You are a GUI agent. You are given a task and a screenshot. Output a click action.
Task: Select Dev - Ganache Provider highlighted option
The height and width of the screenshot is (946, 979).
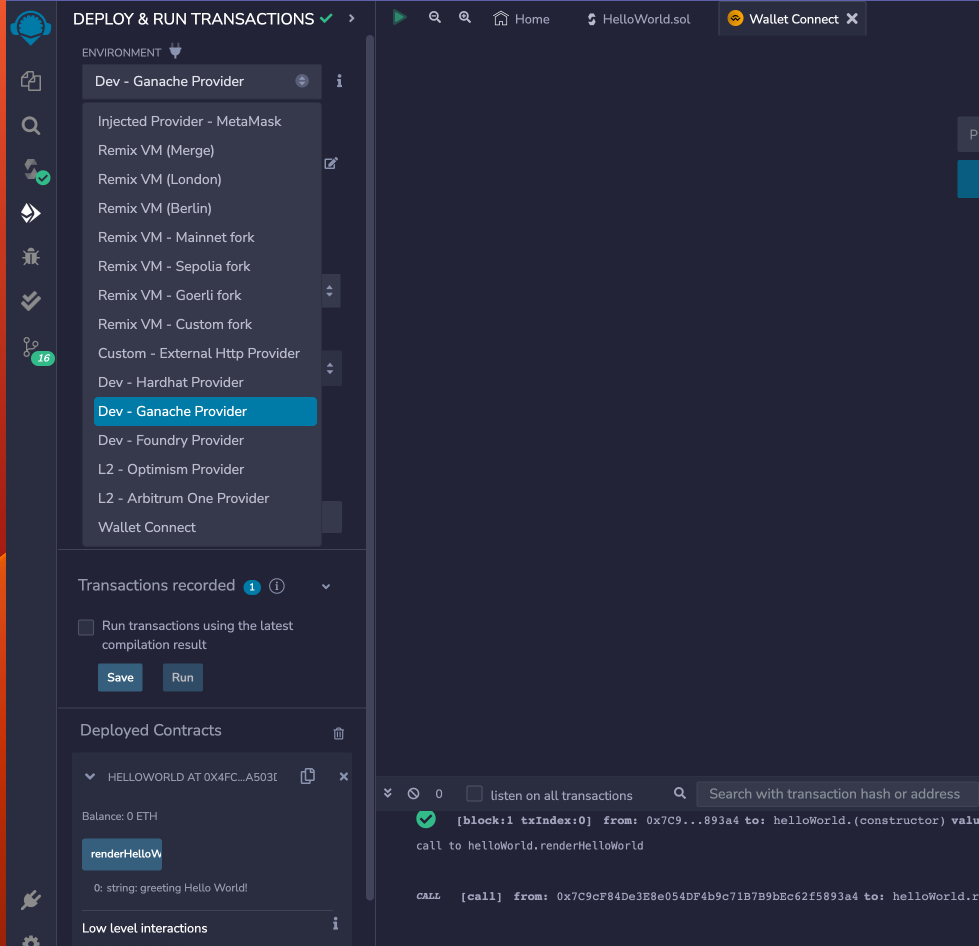(x=205, y=411)
